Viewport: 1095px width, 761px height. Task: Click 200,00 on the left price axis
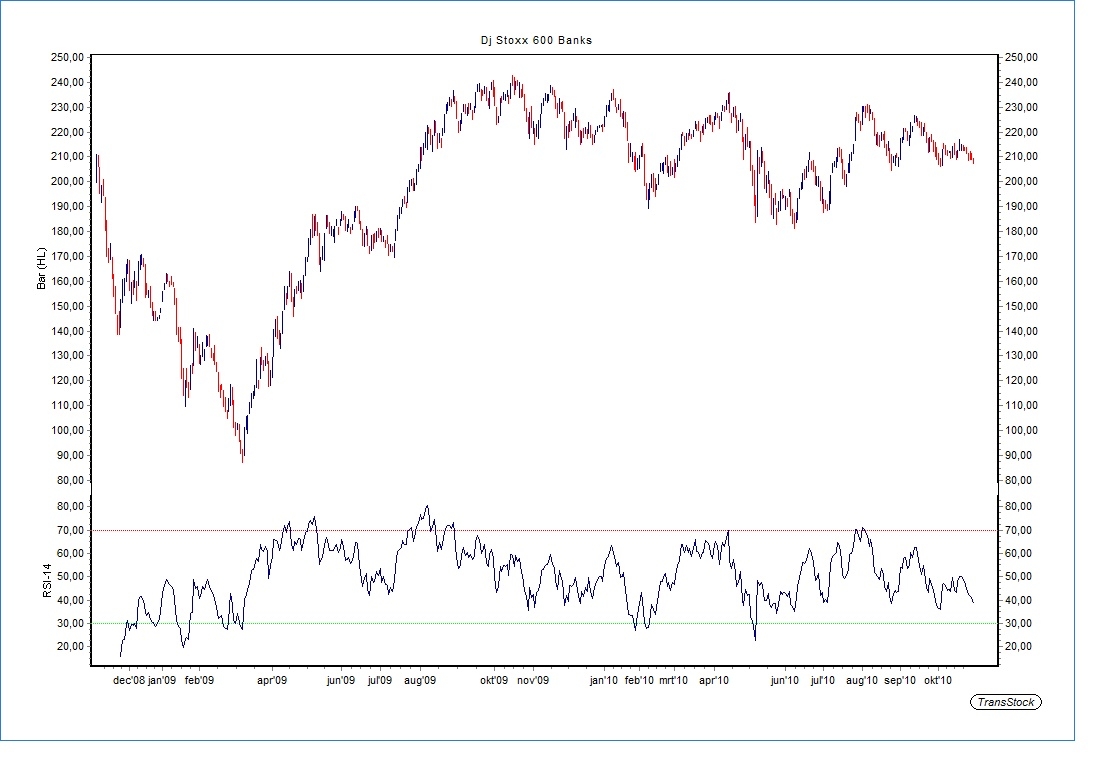(x=65, y=182)
